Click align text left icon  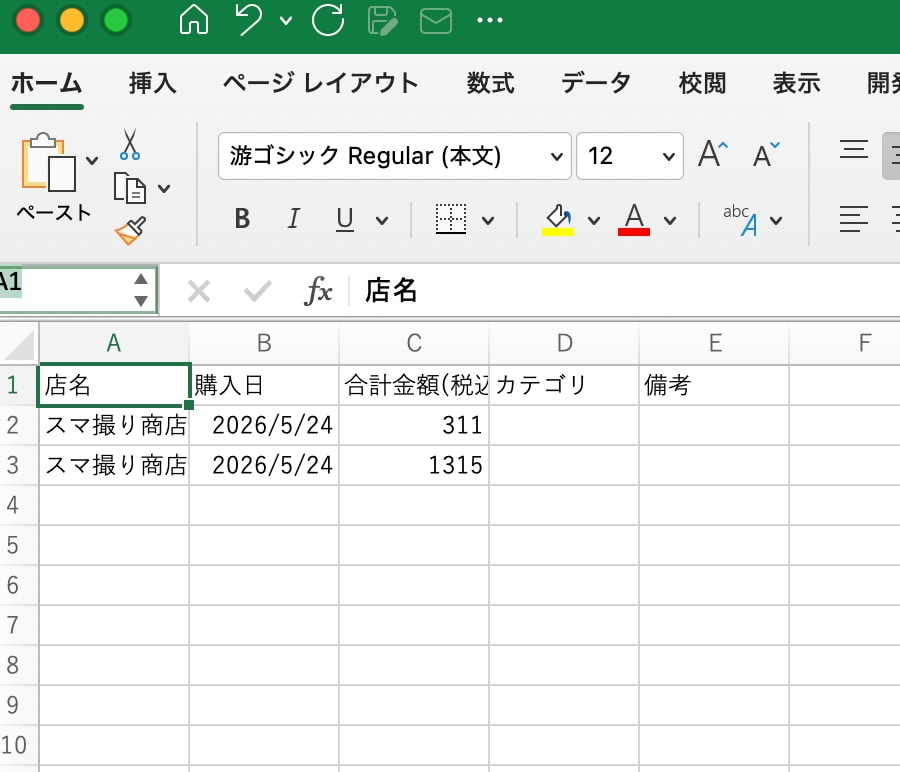coord(854,219)
